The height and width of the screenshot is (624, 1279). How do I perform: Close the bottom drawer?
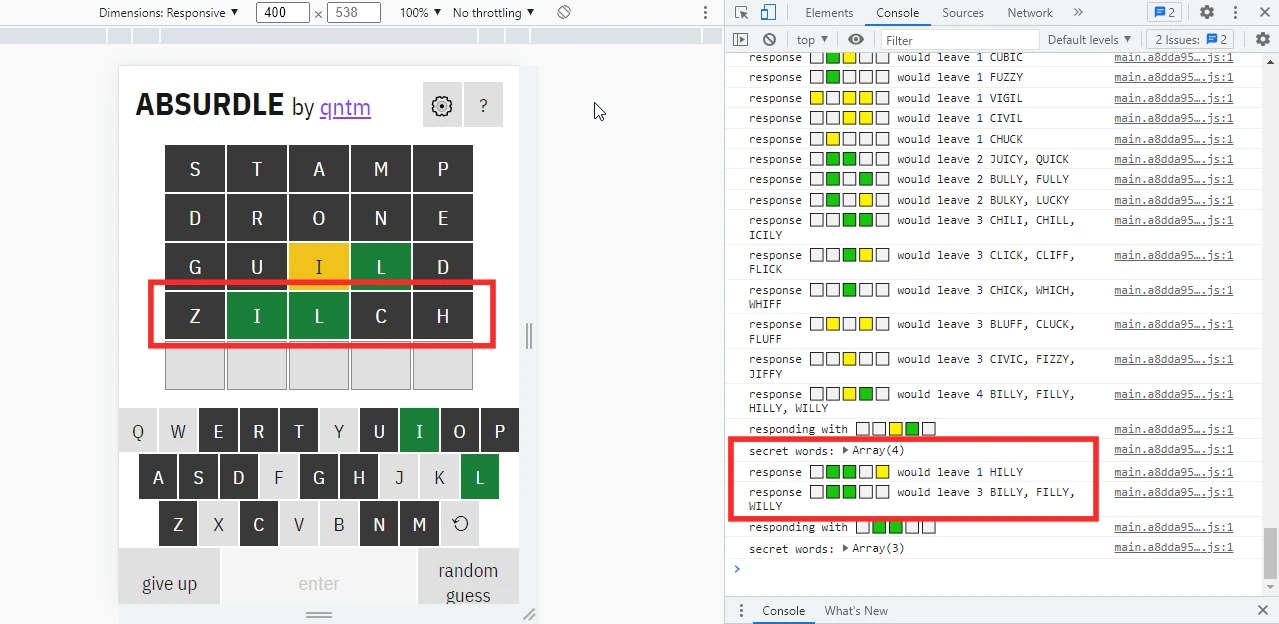pyautogui.click(x=1263, y=611)
